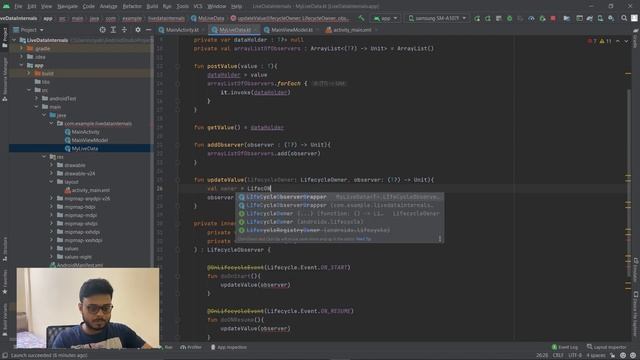Viewport: 640px width, 360px height.
Task: Choose LifecycleRegistryOwner completion suggestion
Action: click(339, 230)
